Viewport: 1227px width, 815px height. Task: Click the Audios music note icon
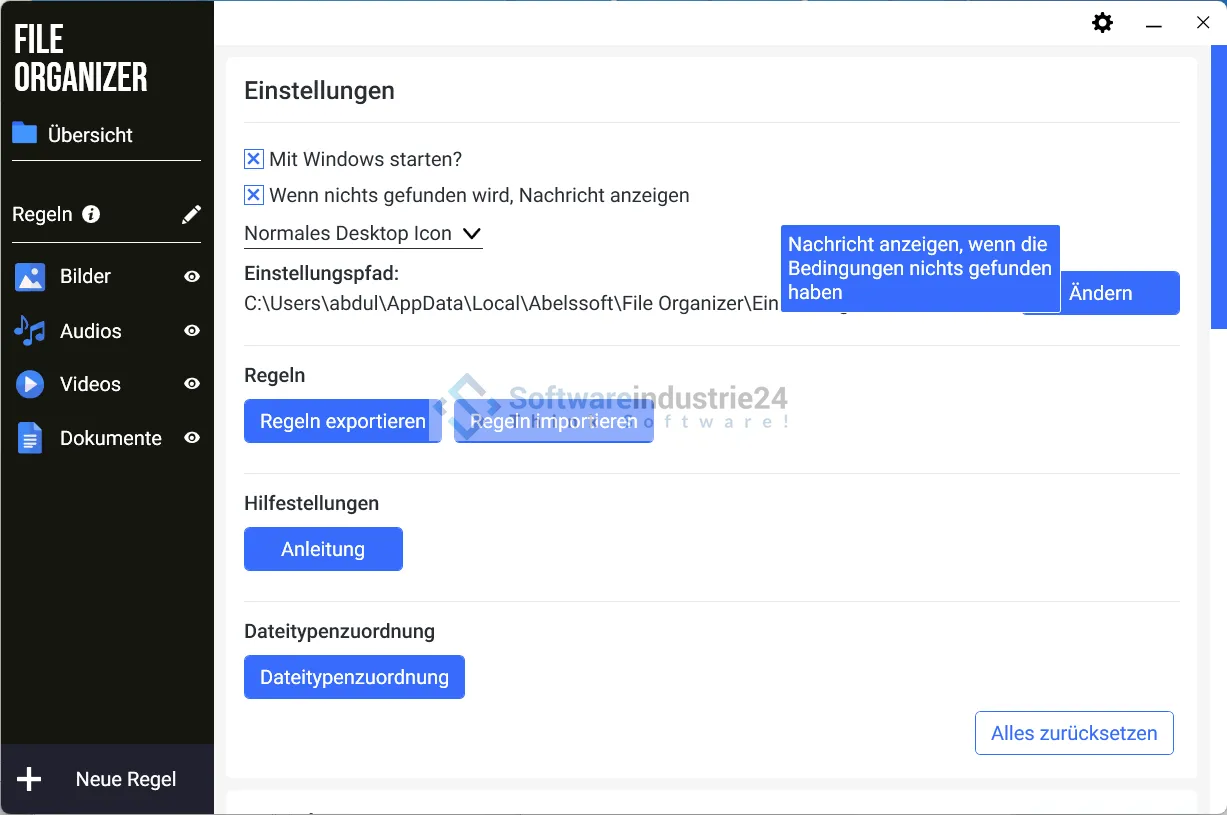pos(30,331)
